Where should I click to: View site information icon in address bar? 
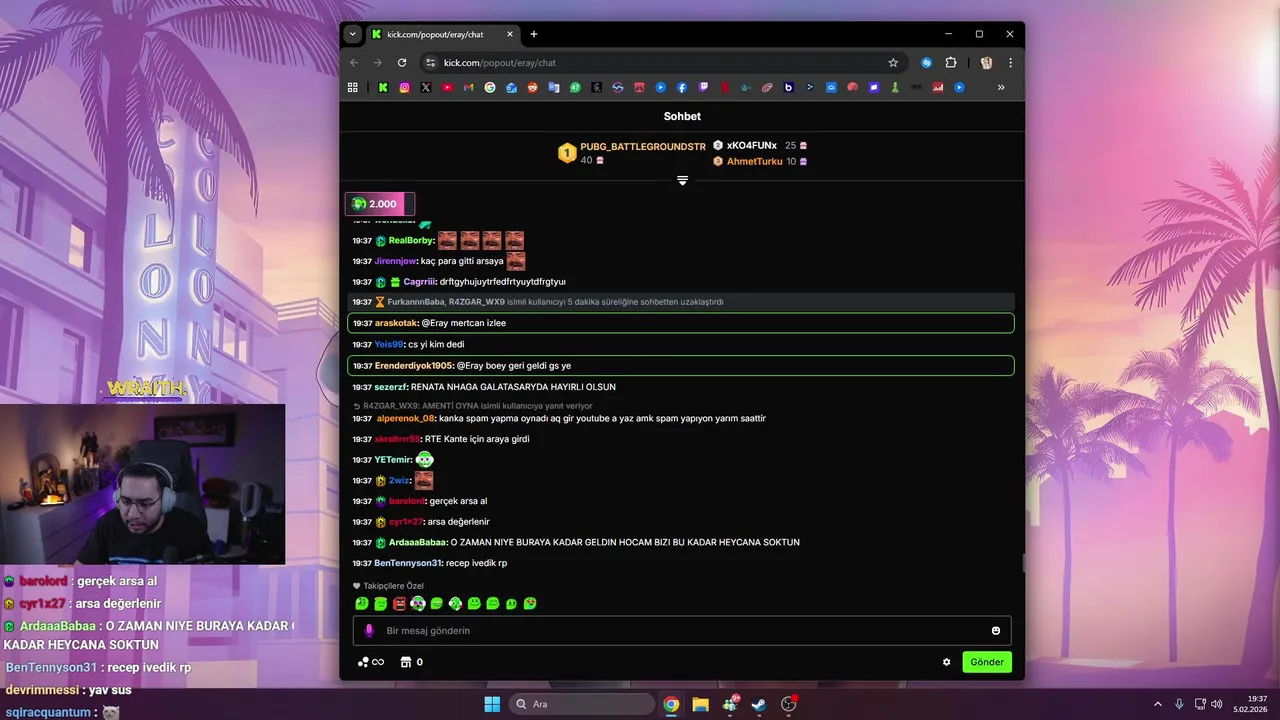(x=431, y=62)
